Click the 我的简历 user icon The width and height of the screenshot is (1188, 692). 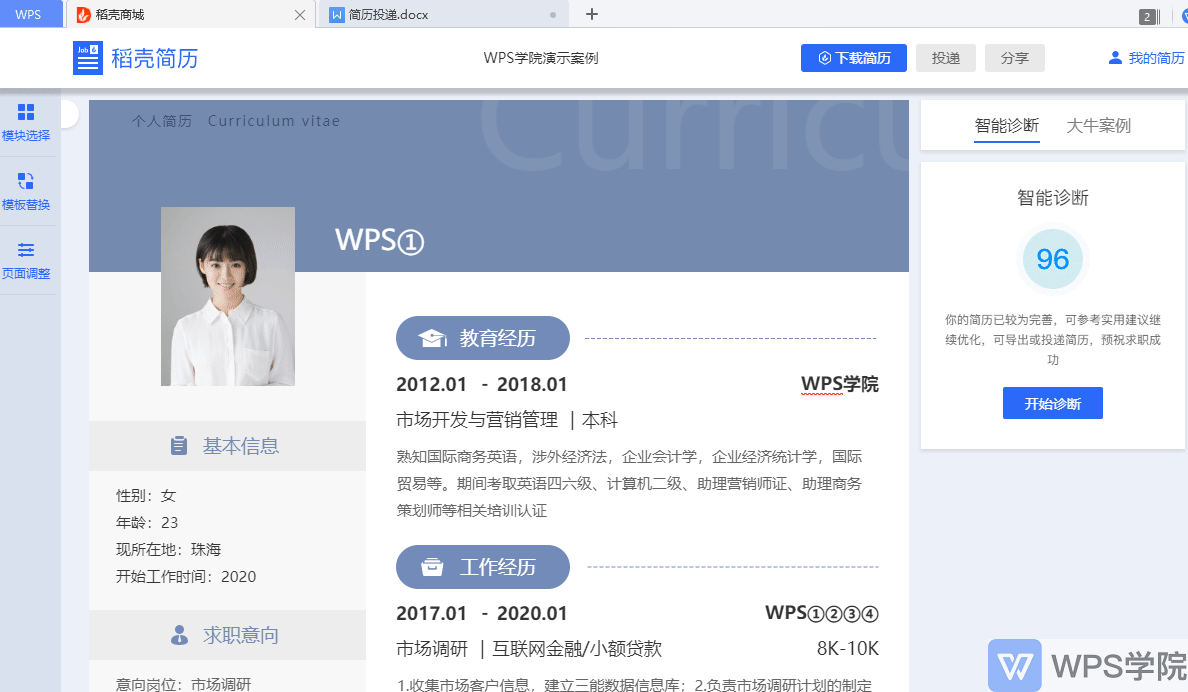click(x=1115, y=58)
